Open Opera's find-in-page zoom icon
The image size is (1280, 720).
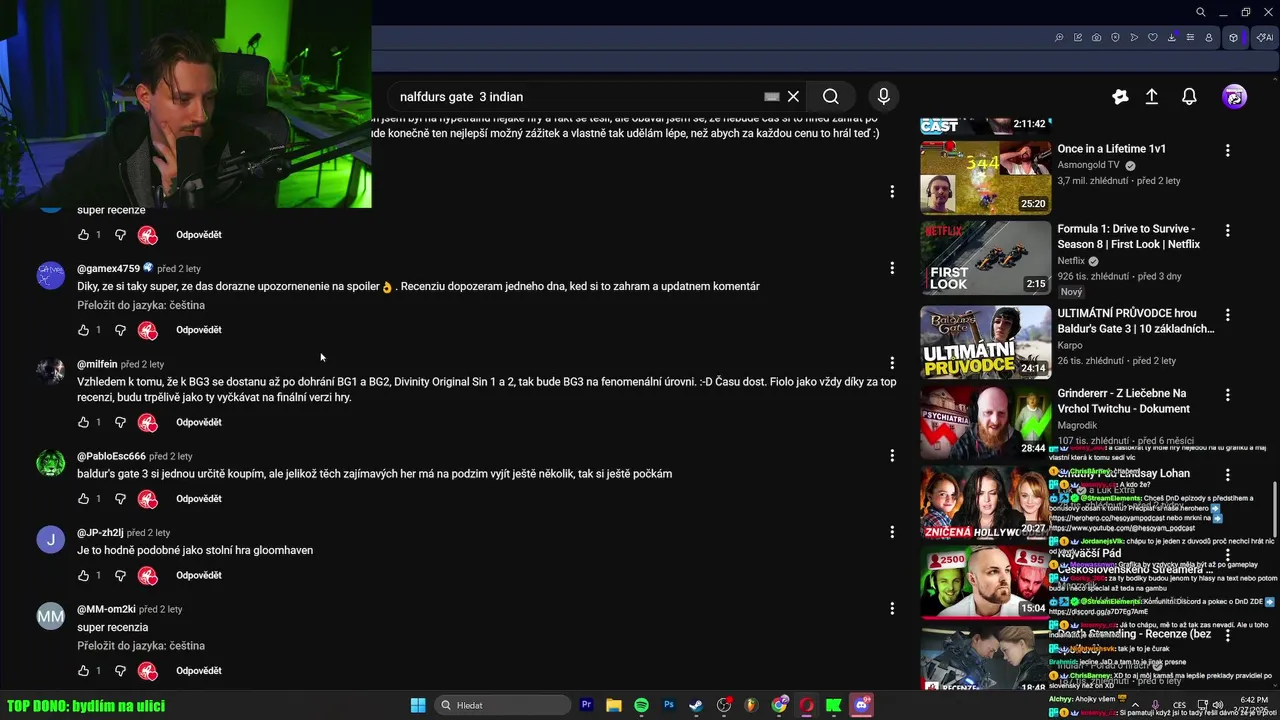tap(1059, 38)
